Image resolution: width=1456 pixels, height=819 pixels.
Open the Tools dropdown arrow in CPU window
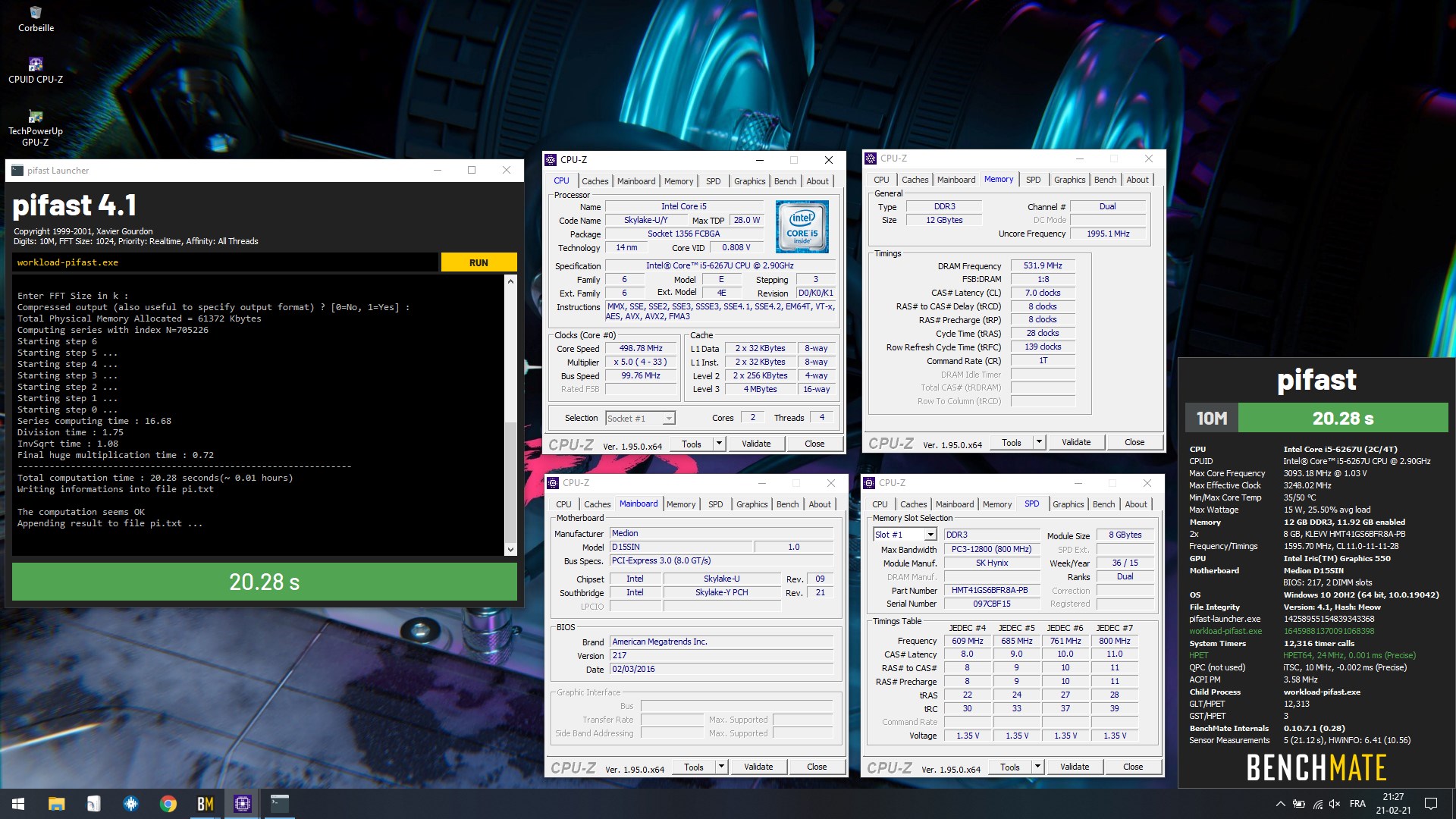pos(719,444)
